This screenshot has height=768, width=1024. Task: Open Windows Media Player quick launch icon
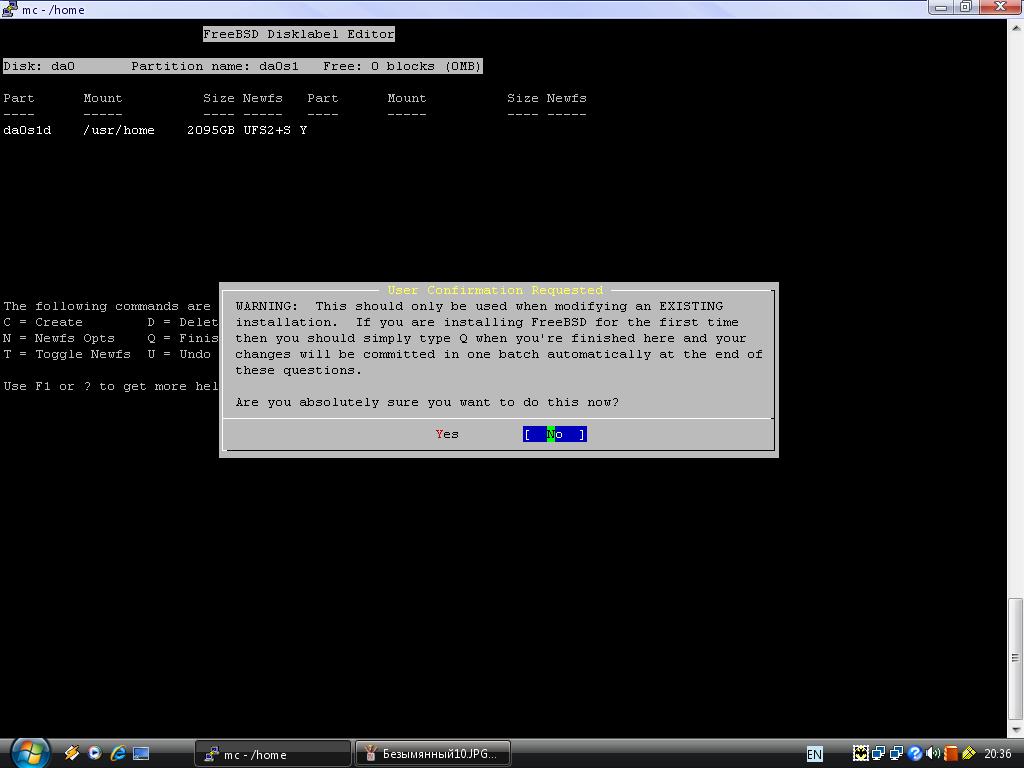coord(94,753)
